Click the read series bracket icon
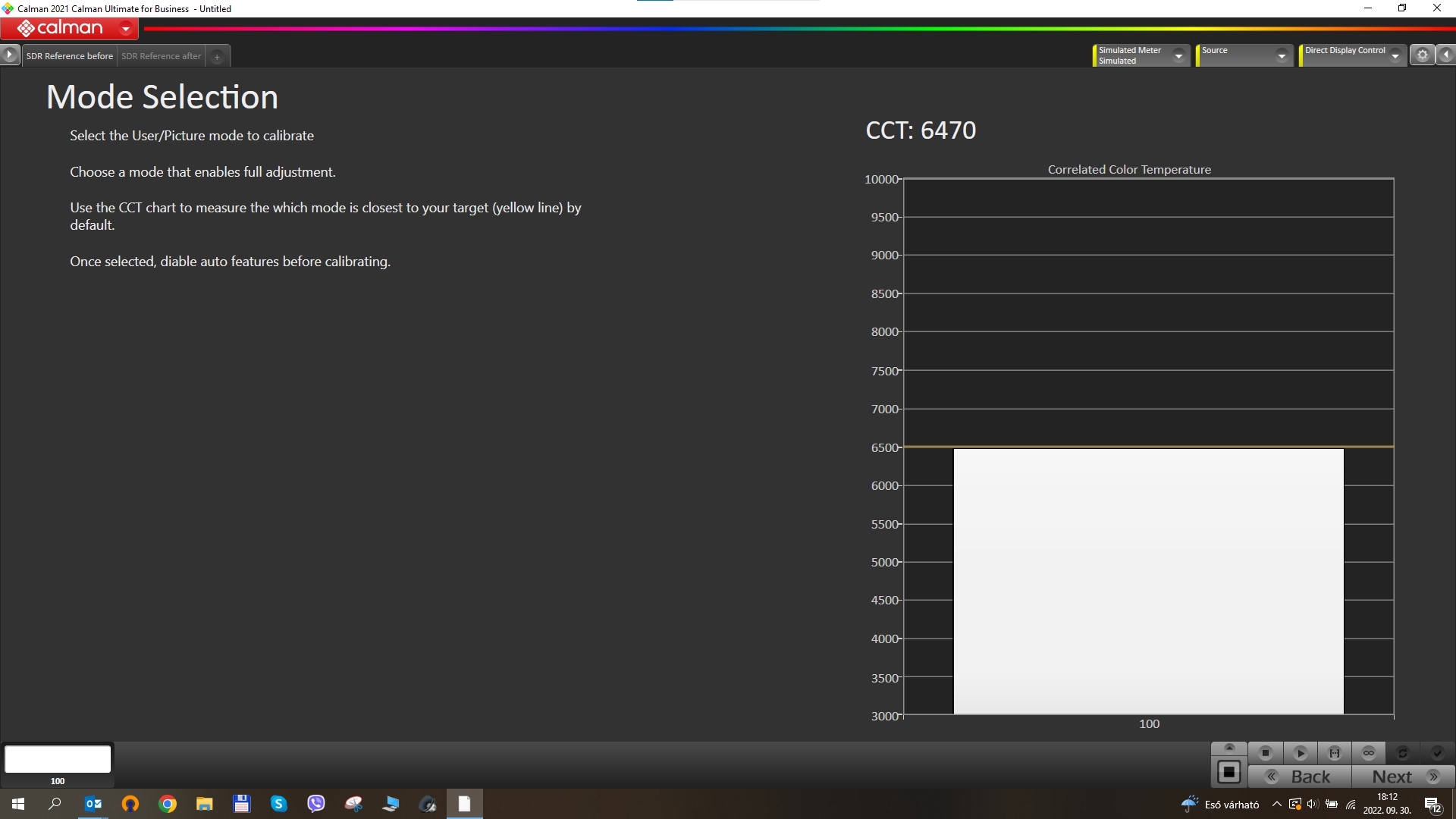Image resolution: width=1456 pixels, height=819 pixels. click(1335, 753)
